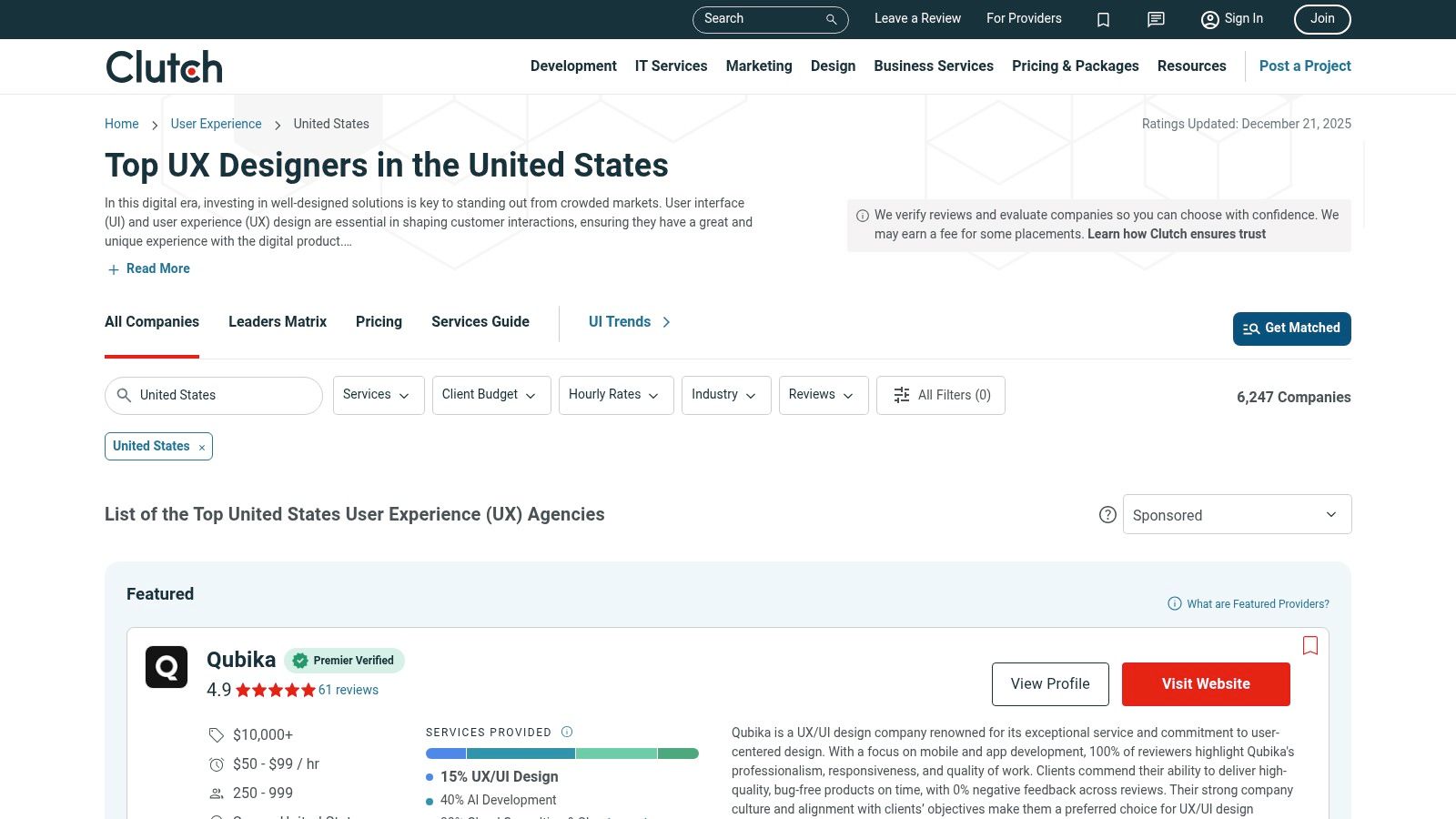1456x819 pixels.
Task: Click the UX/UI Design segment bar
Action: click(x=445, y=753)
